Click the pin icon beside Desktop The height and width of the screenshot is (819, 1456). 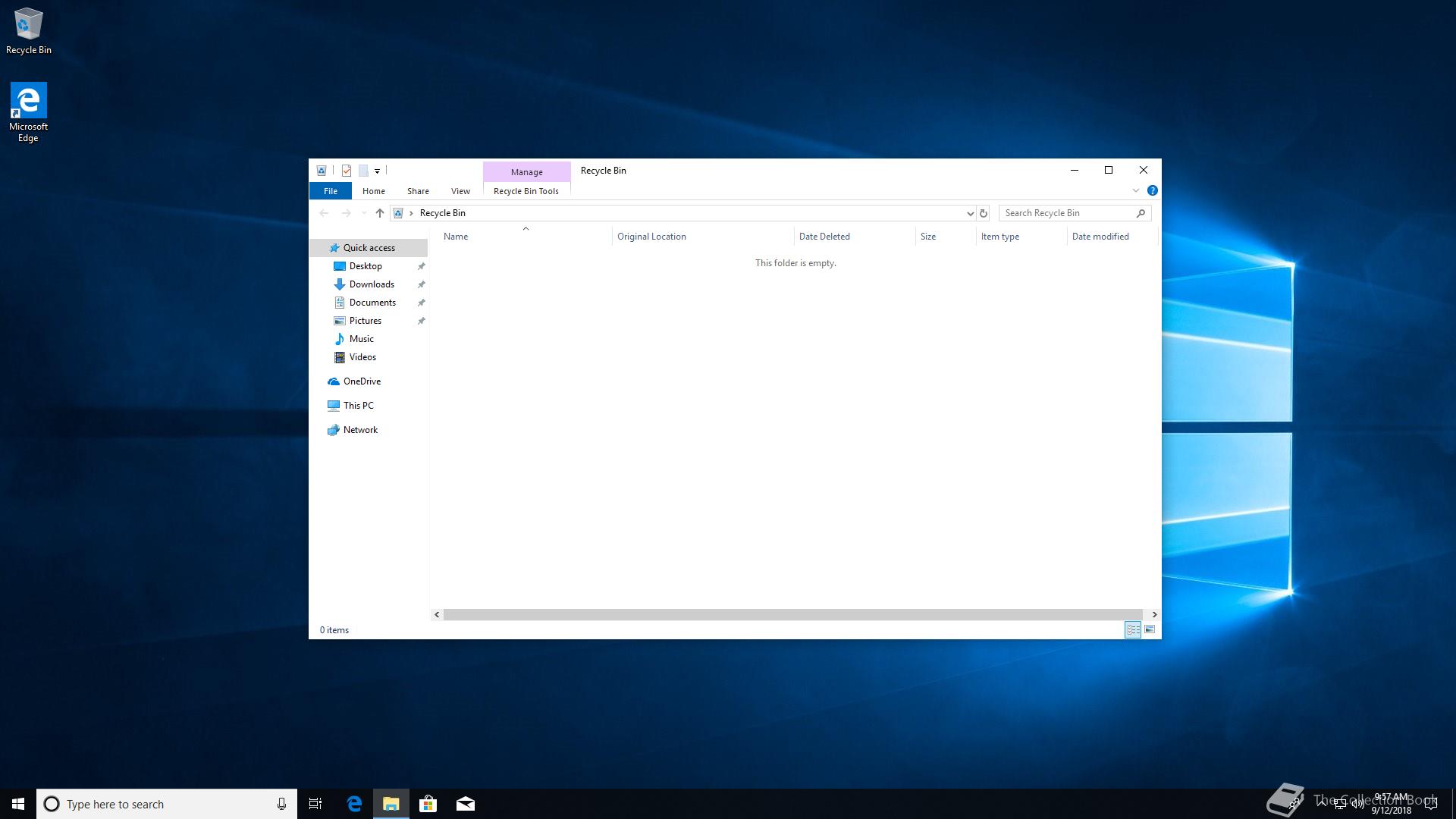pyautogui.click(x=422, y=266)
